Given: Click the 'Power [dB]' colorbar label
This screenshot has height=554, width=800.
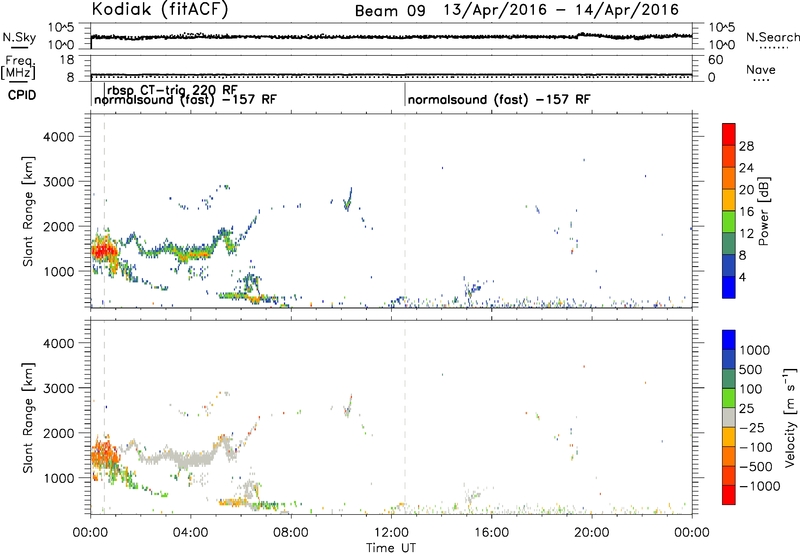Looking at the screenshot, I should click(x=763, y=211).
